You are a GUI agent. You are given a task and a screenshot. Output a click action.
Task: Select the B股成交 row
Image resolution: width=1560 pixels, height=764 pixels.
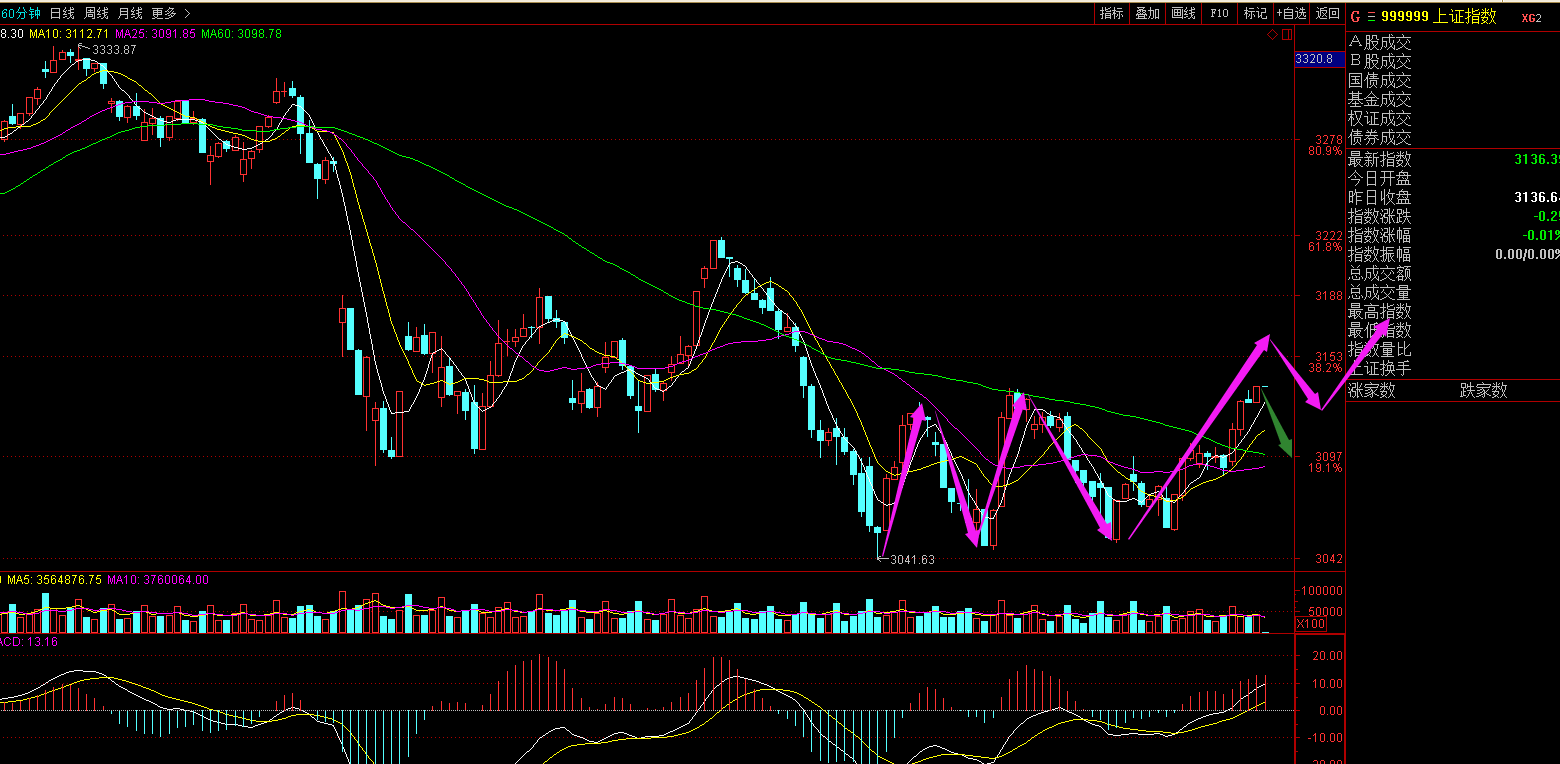click(x=1380, y=61)
